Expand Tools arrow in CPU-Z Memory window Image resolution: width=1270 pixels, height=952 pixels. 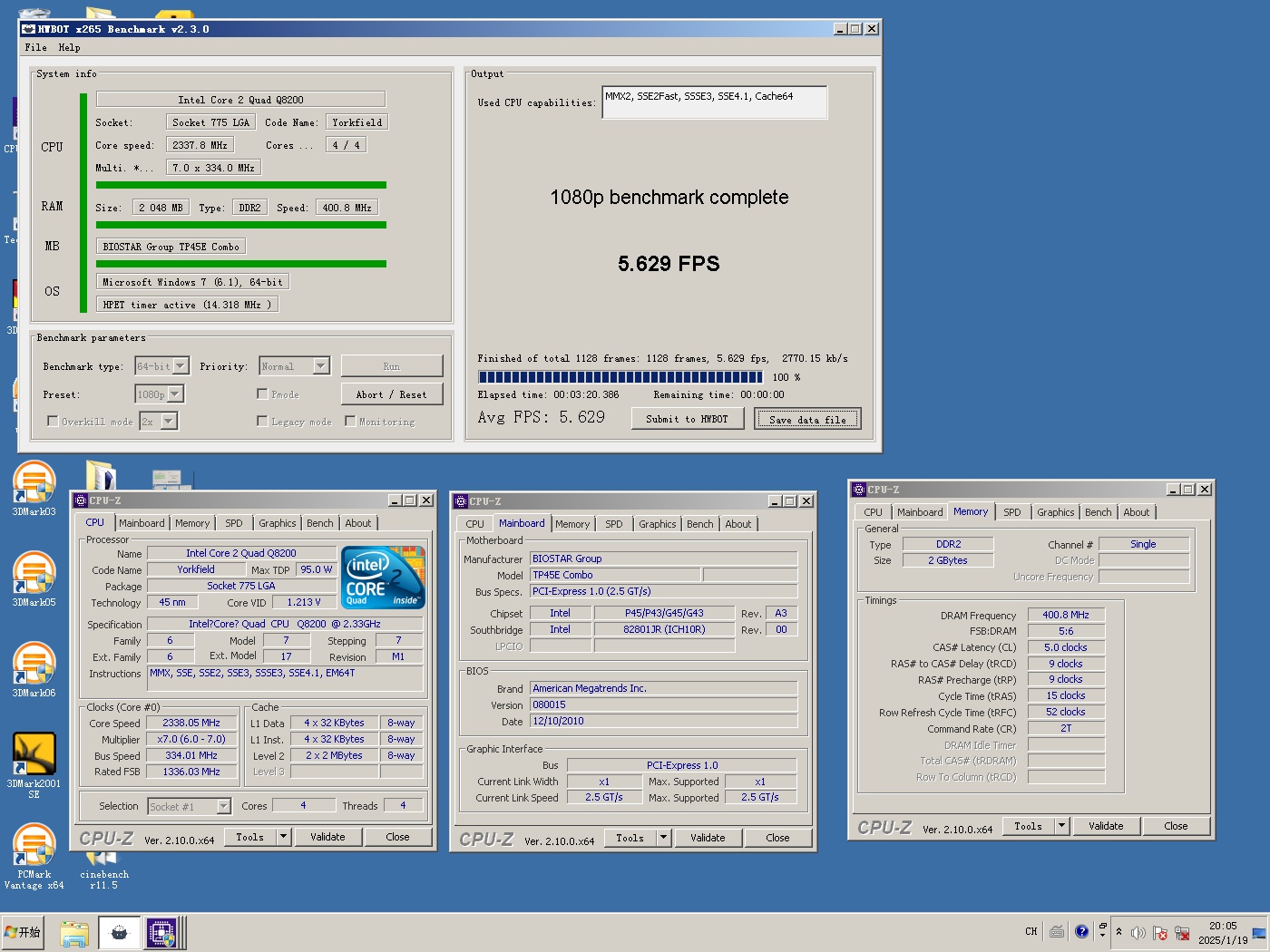click(1062, 826)
